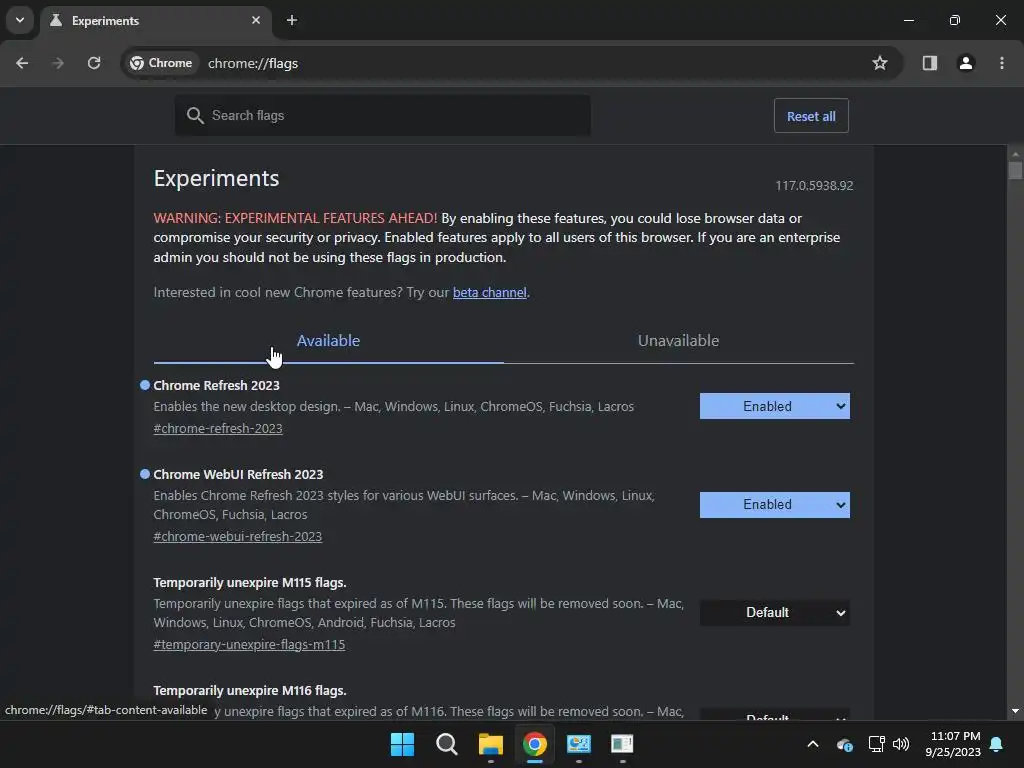
Task: Open the Windows Start menu
Action: (402, 744)
